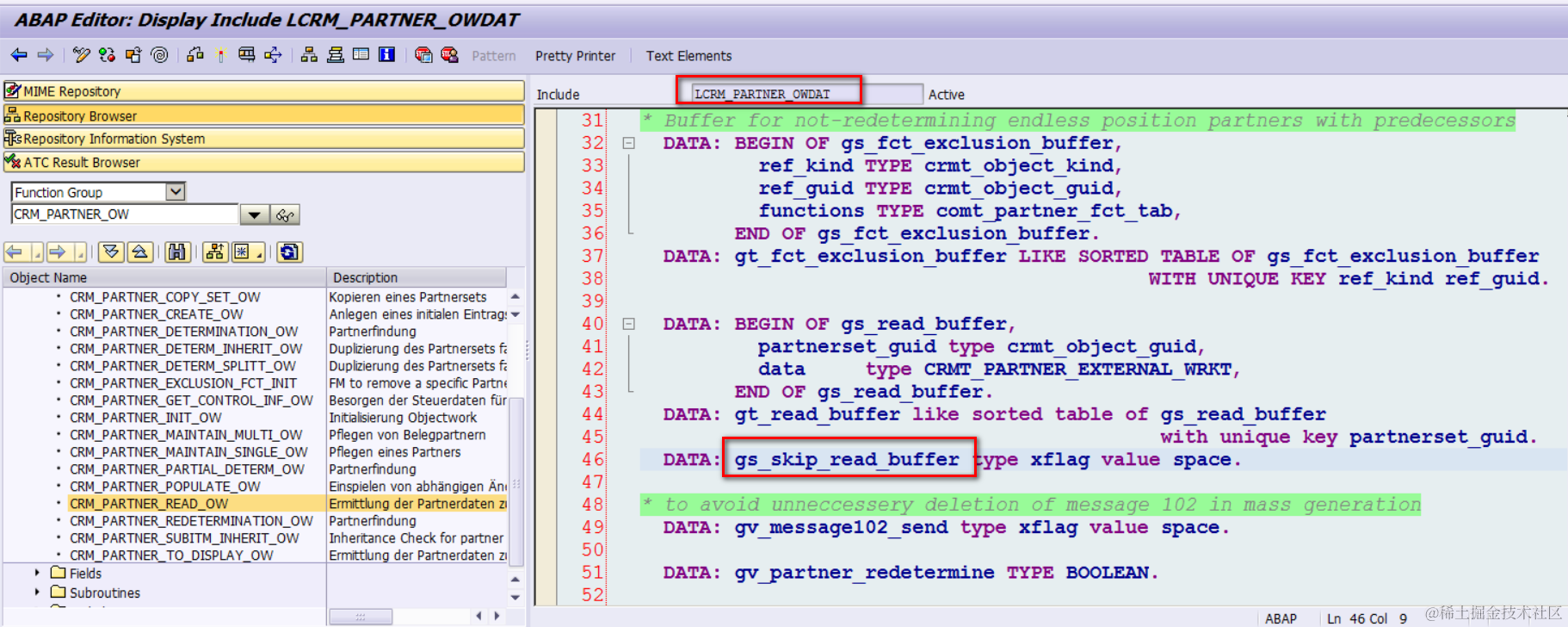Screen dimensions: 1568x627
Task: Collapse all nodes in object tree
Action: tap(140, 251)
